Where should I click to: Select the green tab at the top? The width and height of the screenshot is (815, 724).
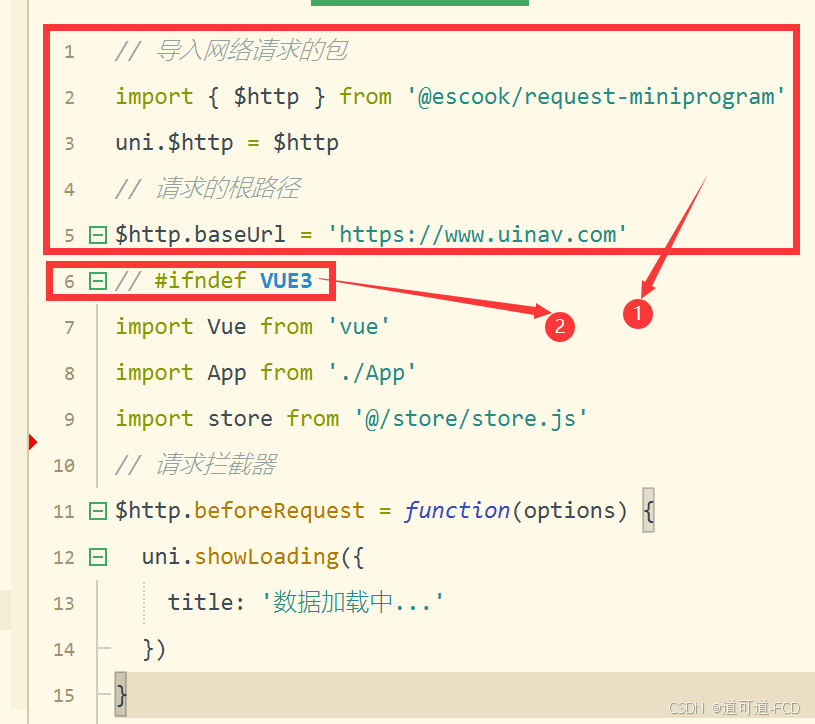pos(419,4)
